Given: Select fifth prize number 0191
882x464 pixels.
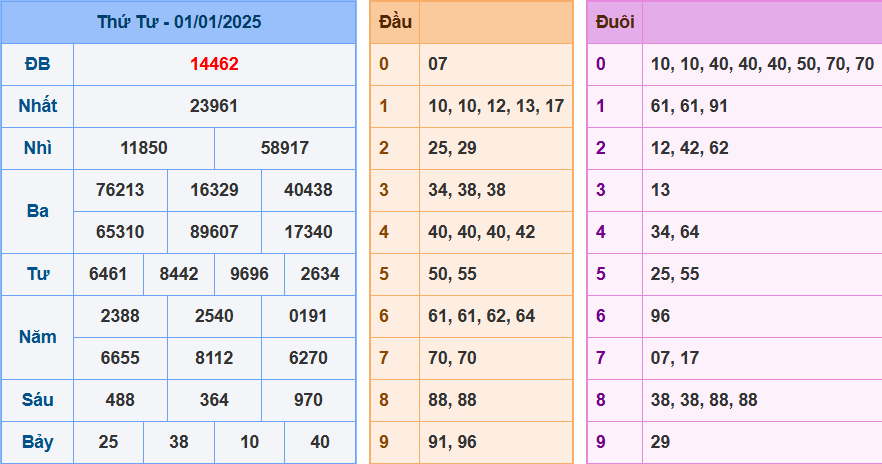Looking at the screenshot, I should [308, 316].
